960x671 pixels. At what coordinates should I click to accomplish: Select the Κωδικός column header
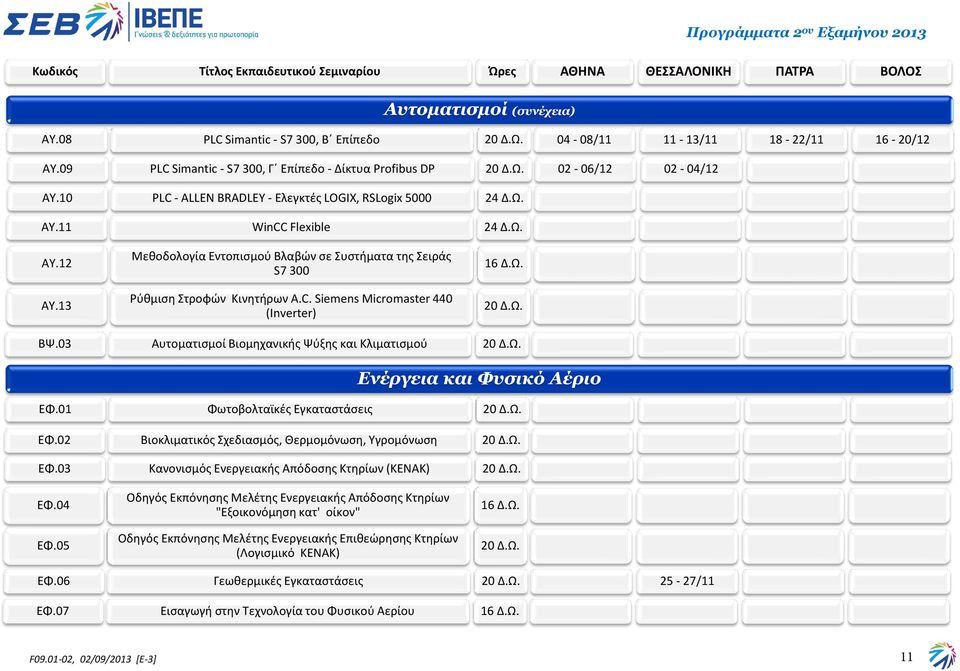(x=55, y=72)
